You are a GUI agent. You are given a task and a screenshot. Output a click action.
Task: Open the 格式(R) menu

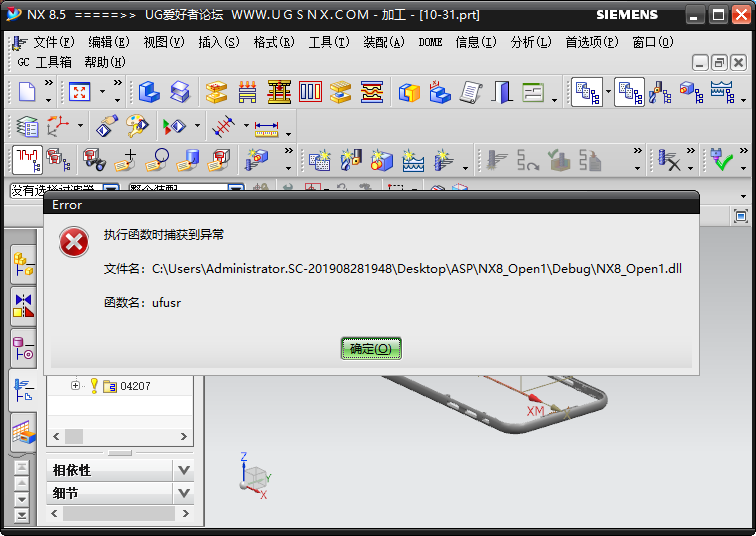(x=274, y=42)
